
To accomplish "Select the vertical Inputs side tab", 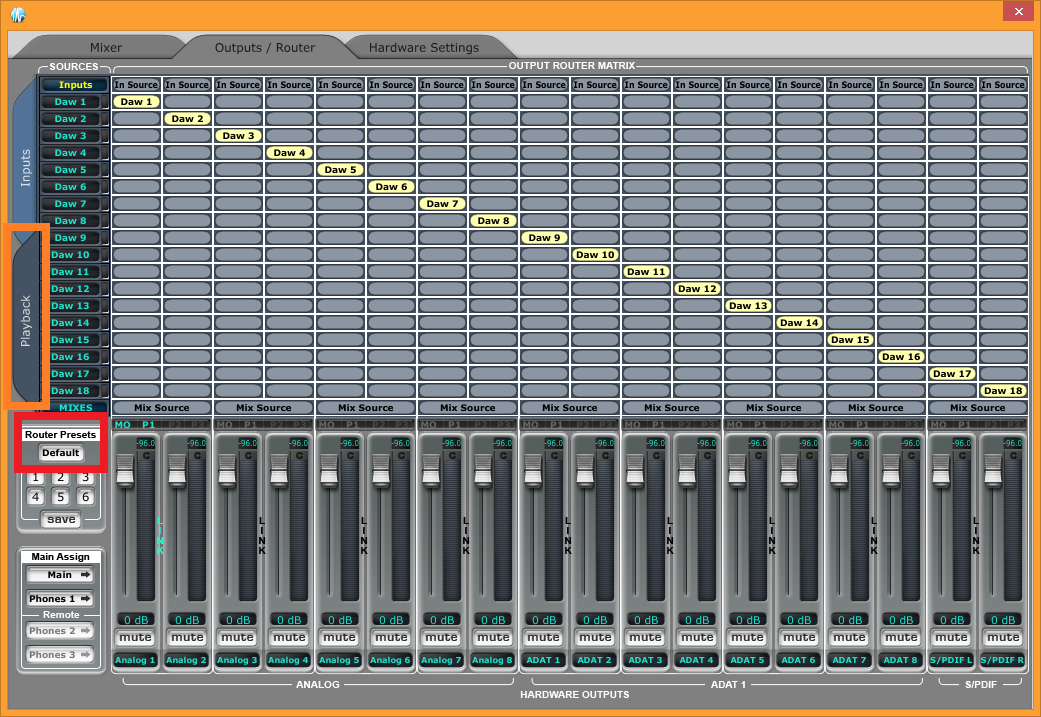I will pos(25,167).
